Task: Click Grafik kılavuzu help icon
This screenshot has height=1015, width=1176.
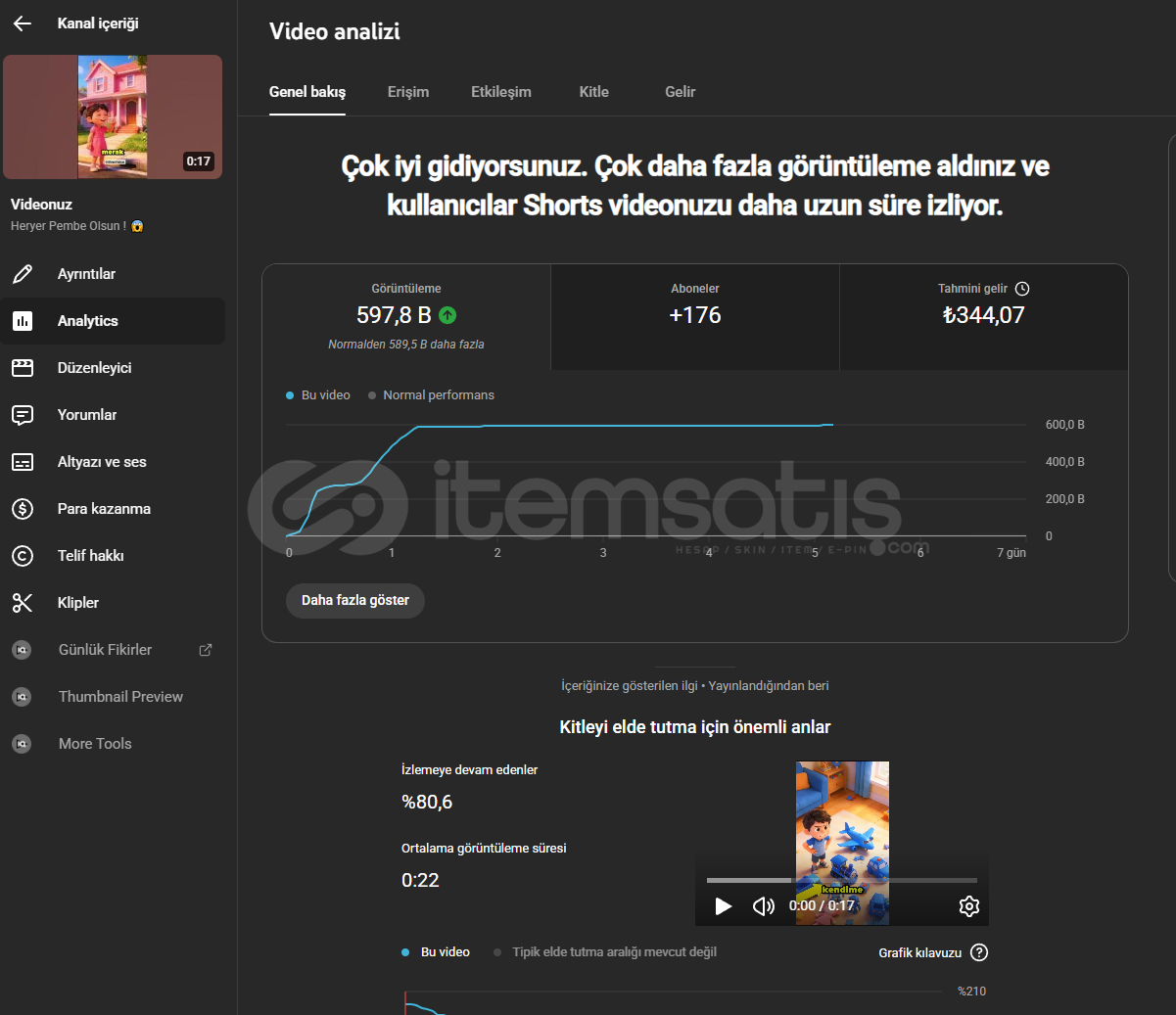Action: tap(978, 952)
